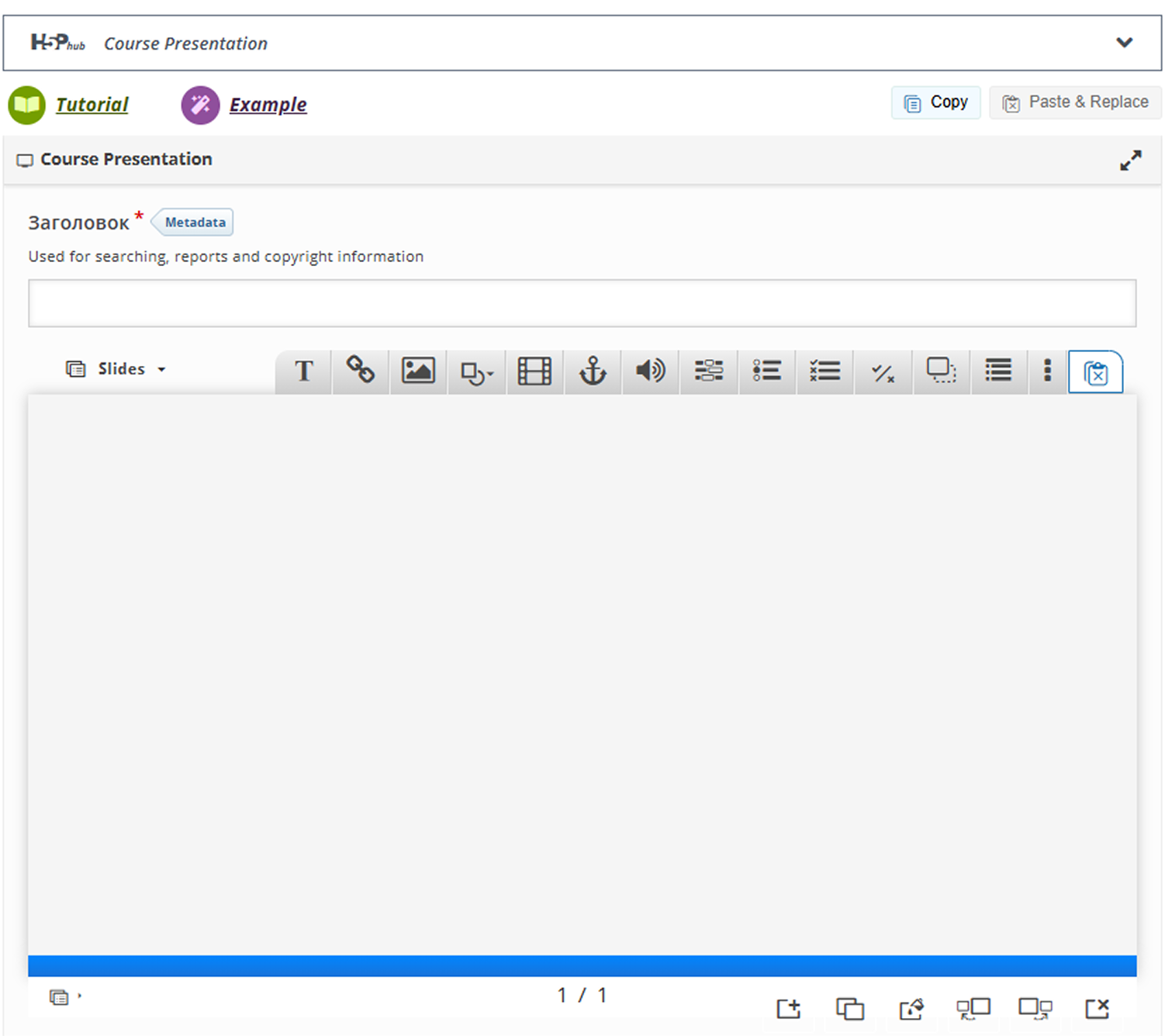This screenshot has width=1165, height=1036.
Task: Clone the current slide
Action: pos(850,1008)
